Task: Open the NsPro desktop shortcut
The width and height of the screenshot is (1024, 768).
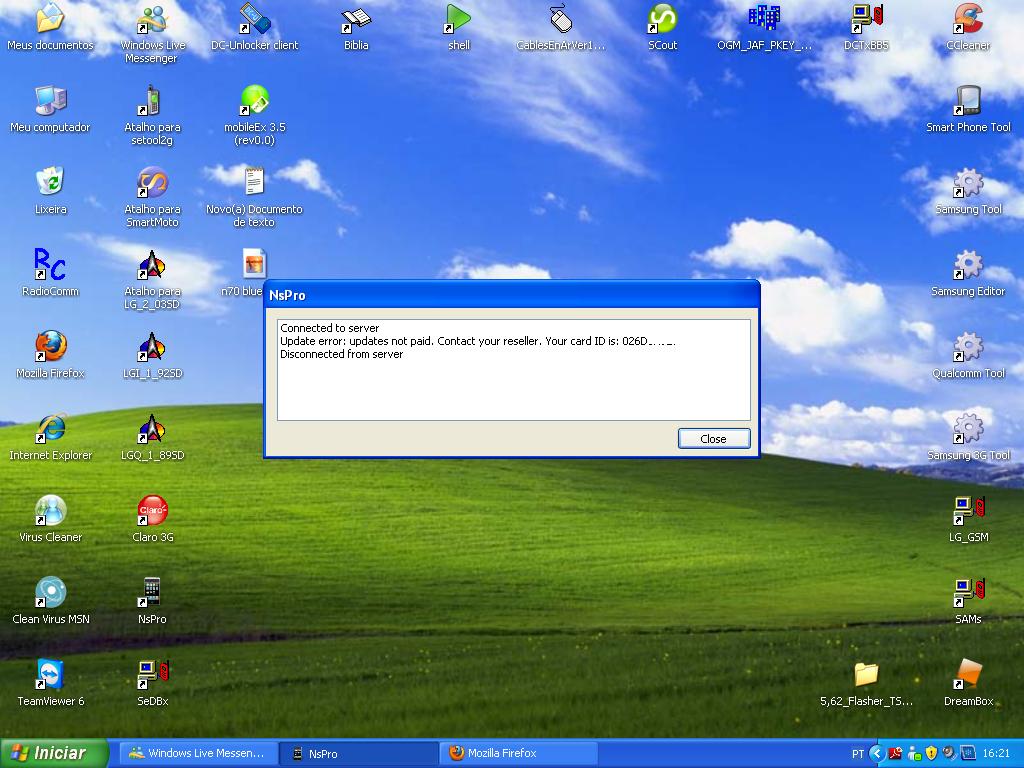Action: tap(152, 592)
